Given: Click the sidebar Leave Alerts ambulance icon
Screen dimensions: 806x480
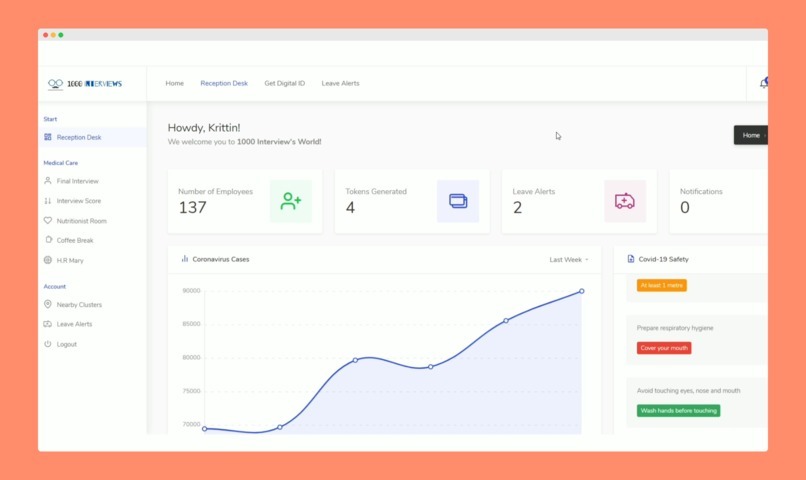Looking at the screenshot, I should pos(48,324).
